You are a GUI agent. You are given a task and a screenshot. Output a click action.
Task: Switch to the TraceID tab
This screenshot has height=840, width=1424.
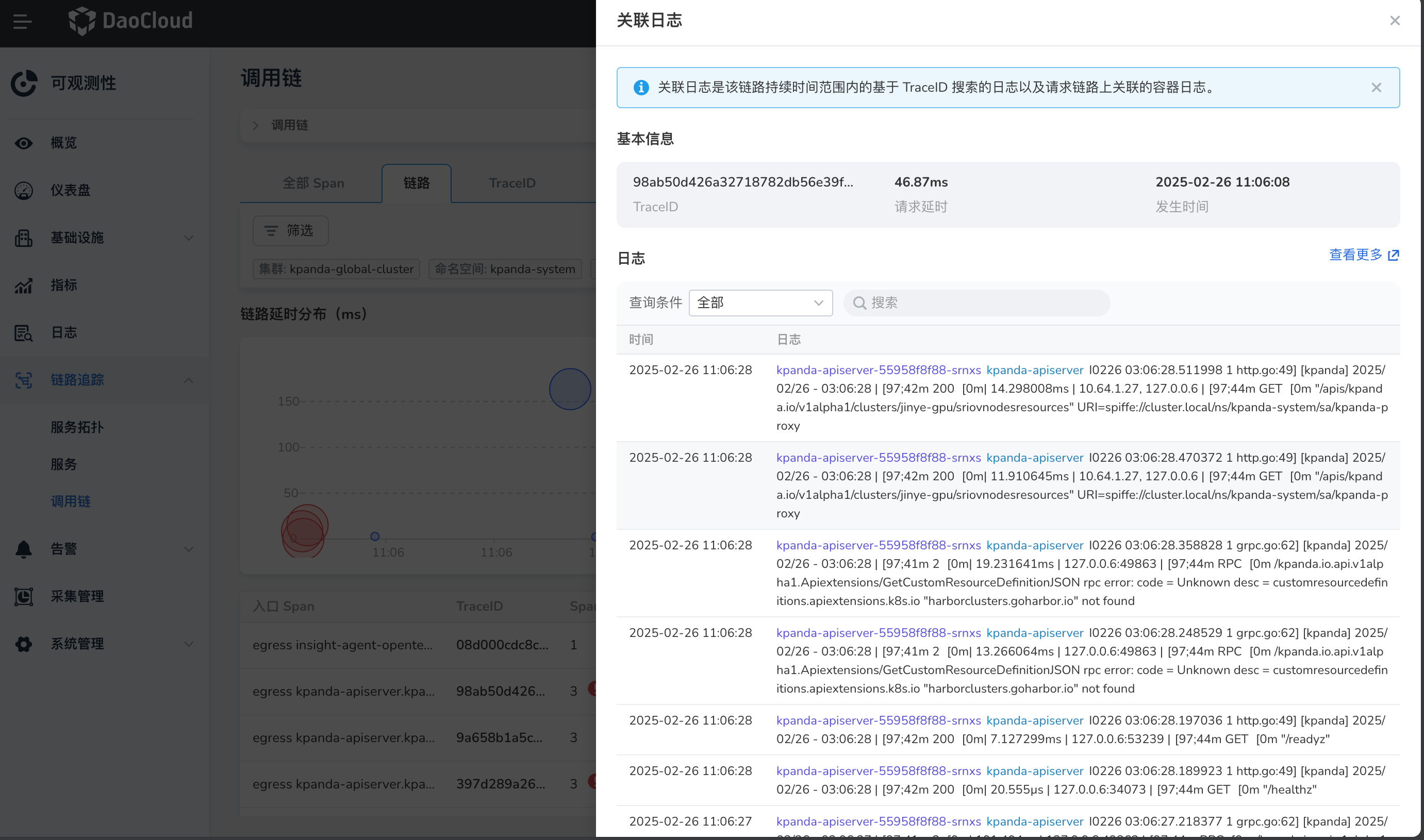pos(512,183)
